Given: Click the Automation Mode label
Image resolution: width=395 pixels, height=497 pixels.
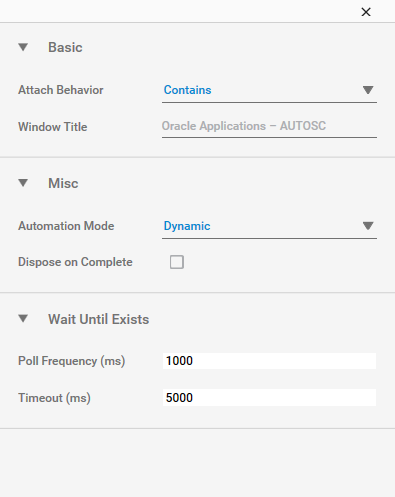Looking at the screenshot, I should [66, 226].
